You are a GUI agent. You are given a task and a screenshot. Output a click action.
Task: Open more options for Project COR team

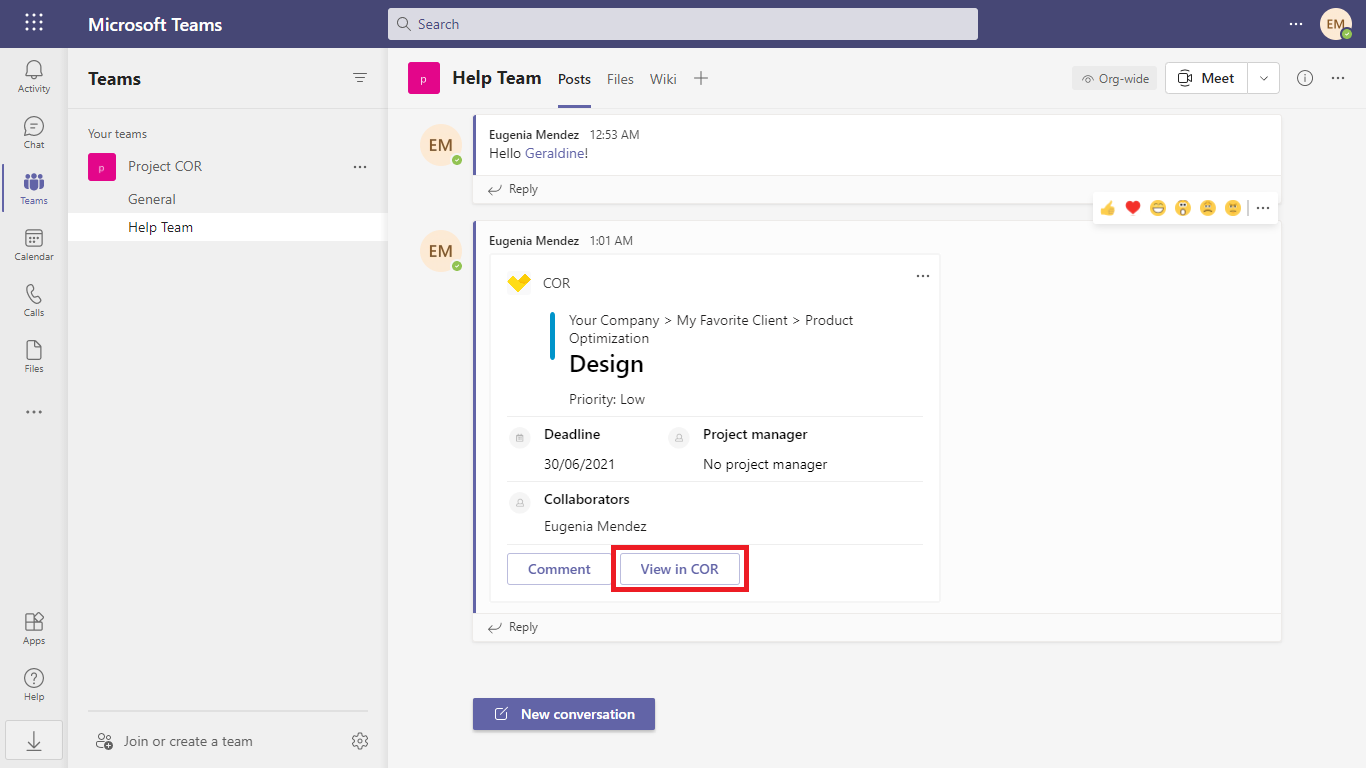click(x=360, y=167)
